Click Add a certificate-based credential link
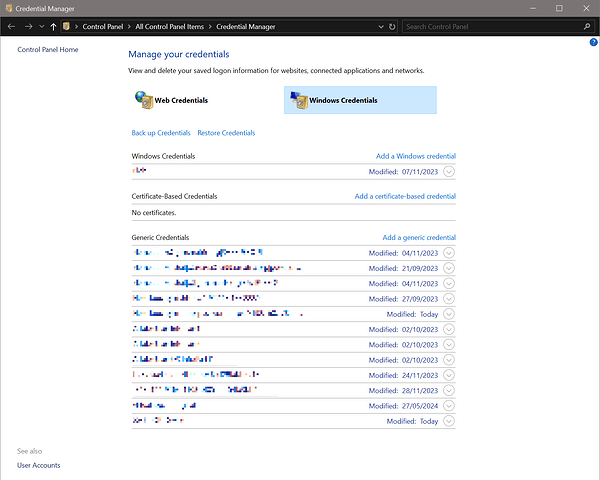Screen dimensions: 600x480 (x=405, y=196)
